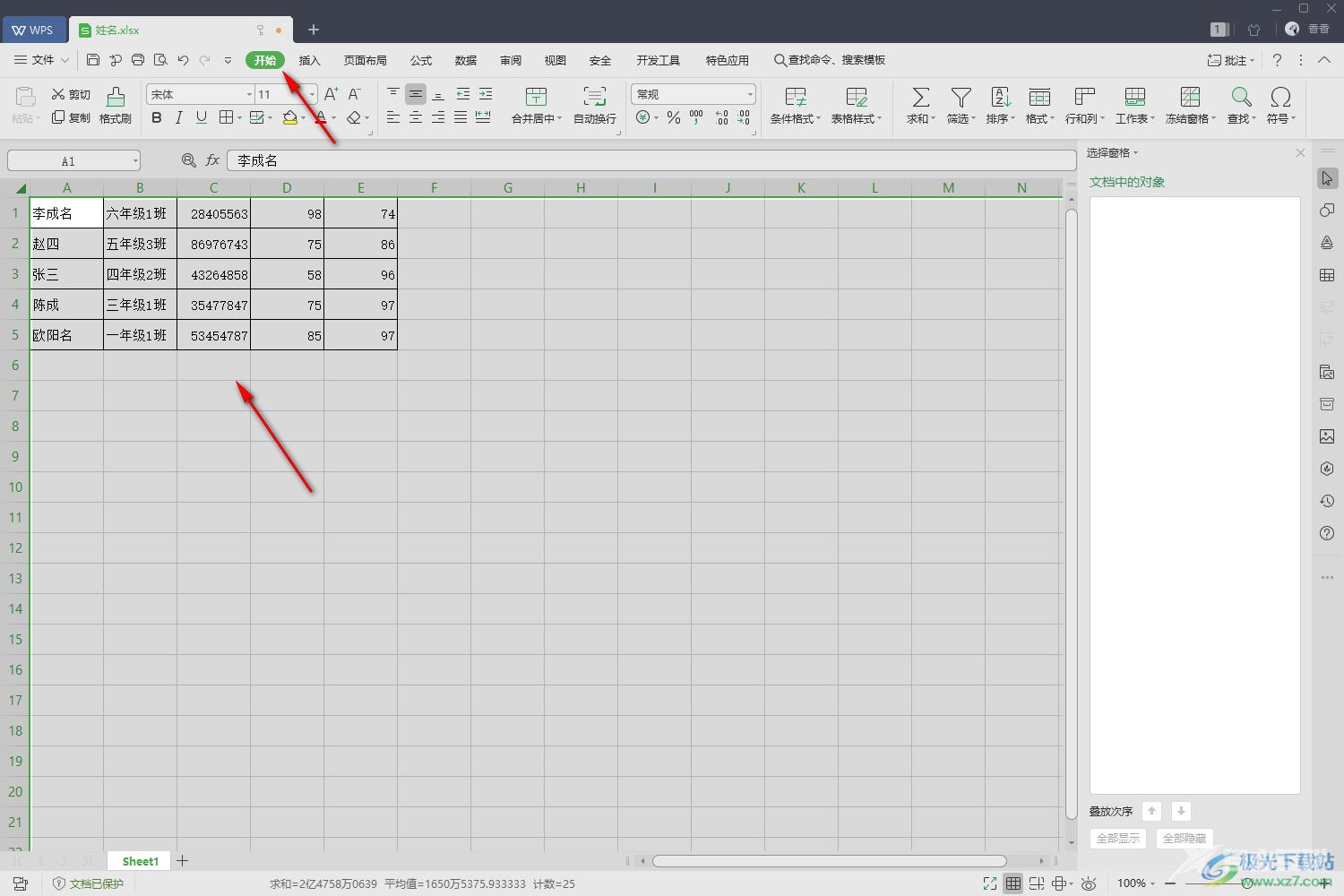
Task: Increase font size with A+ icon
Action: tap(332, 94)
